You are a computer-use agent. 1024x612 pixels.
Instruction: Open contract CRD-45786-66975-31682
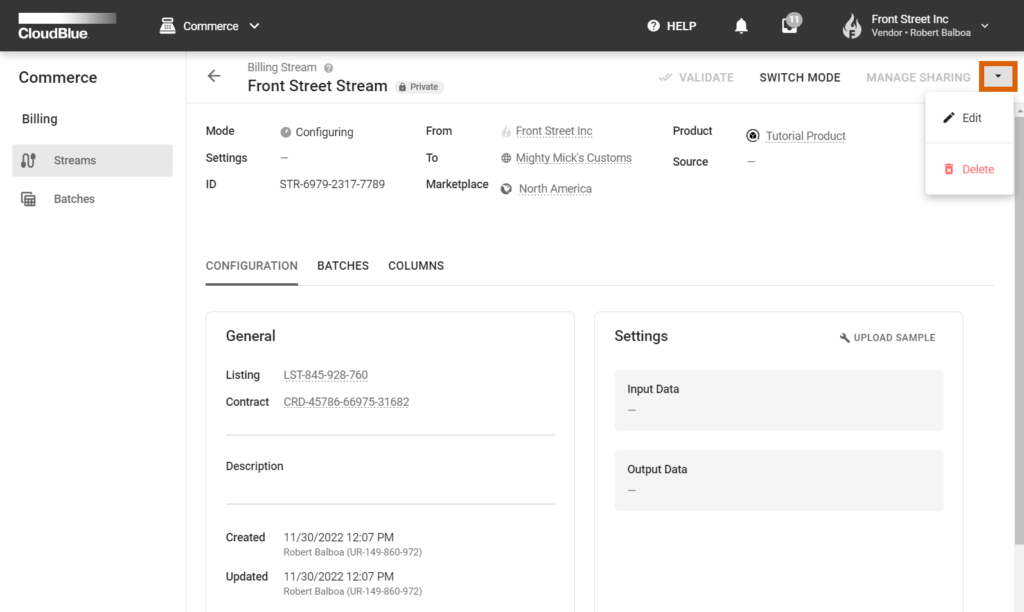[x=346, y=402]
